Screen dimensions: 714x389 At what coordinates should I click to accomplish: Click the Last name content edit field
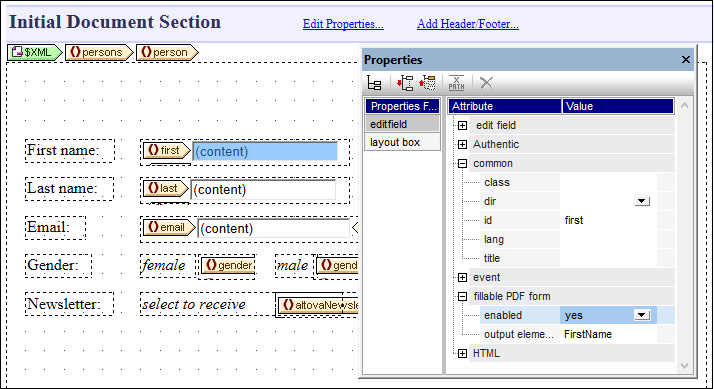pyautogui.click(x=263, y=189)
